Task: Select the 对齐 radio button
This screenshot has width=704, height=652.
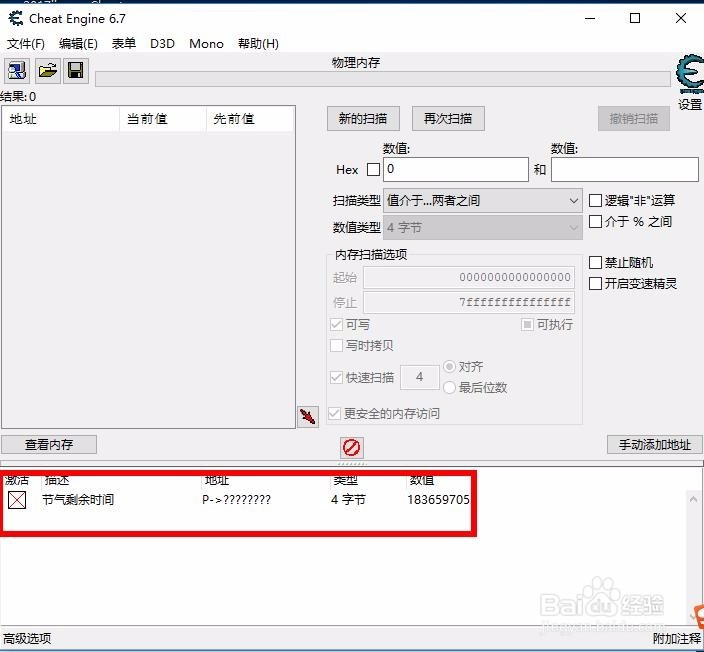Action: tap(449, 366)
